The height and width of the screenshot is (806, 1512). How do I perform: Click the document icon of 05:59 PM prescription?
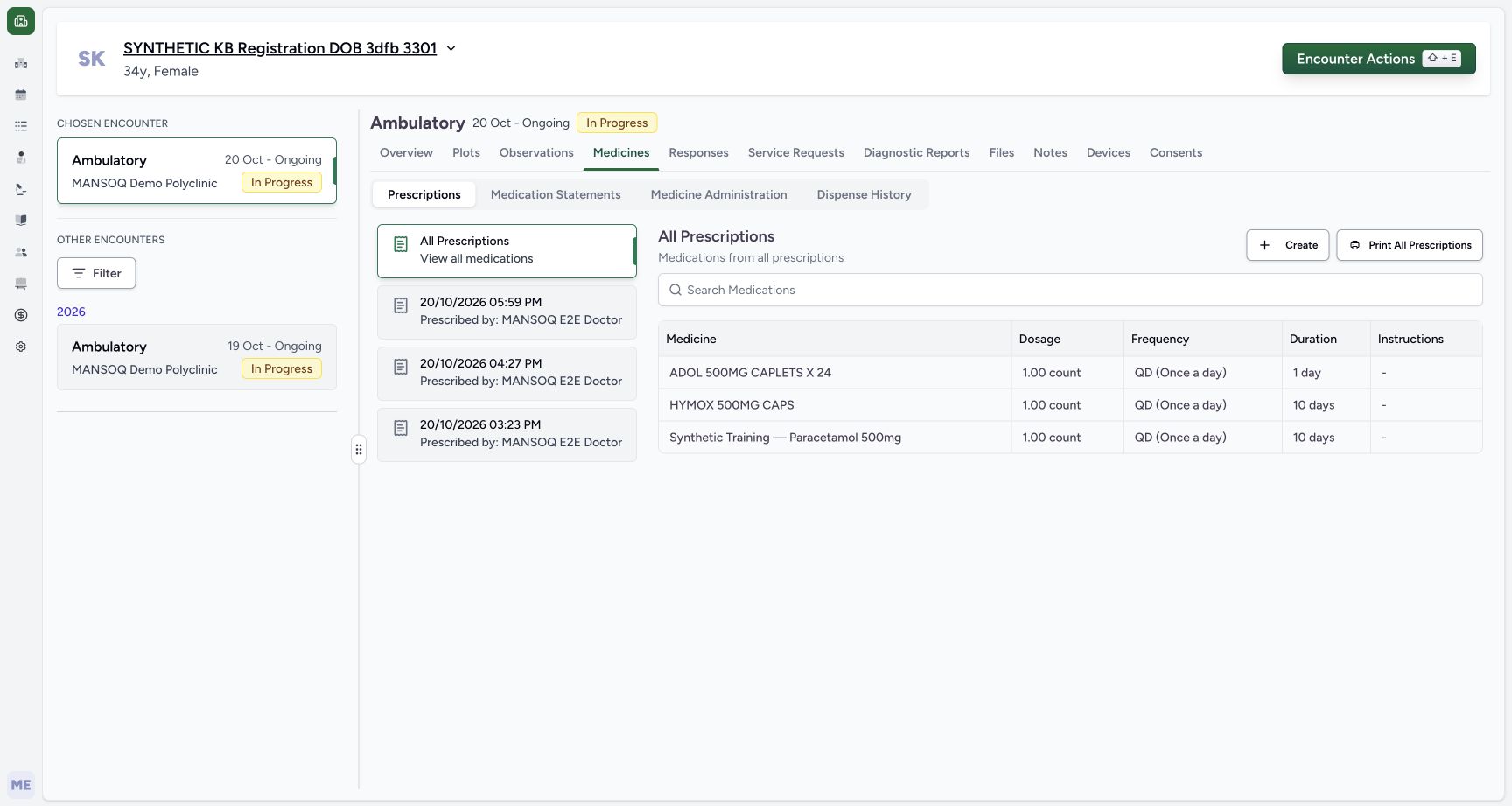(x=401, y=305)
